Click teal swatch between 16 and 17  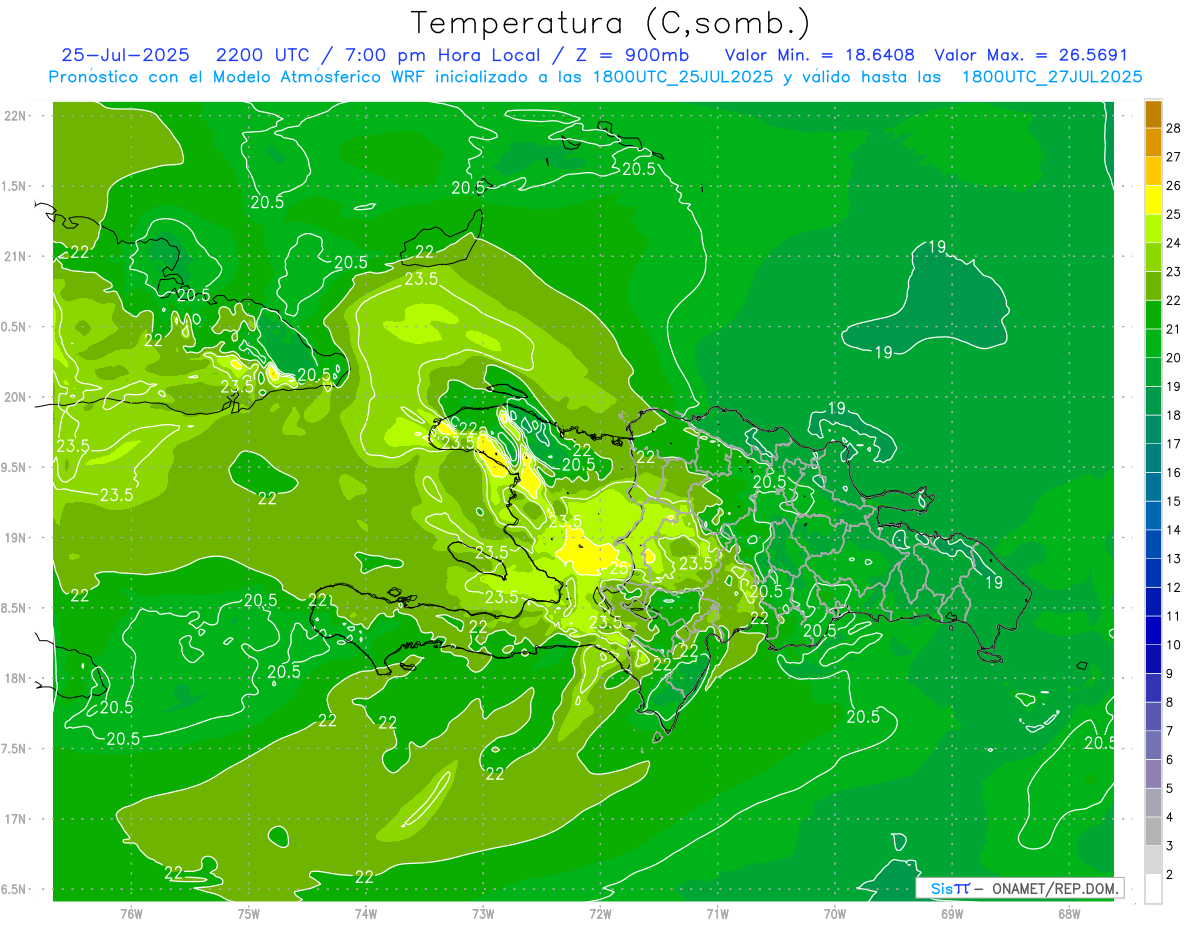[x=1153, y=459]
